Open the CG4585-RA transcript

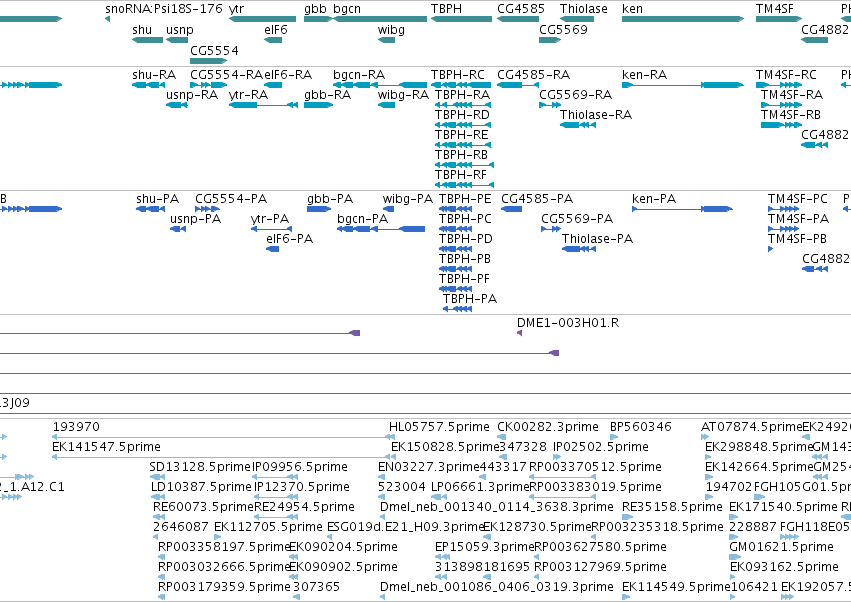pyautogui.click(x=518, y=85)
